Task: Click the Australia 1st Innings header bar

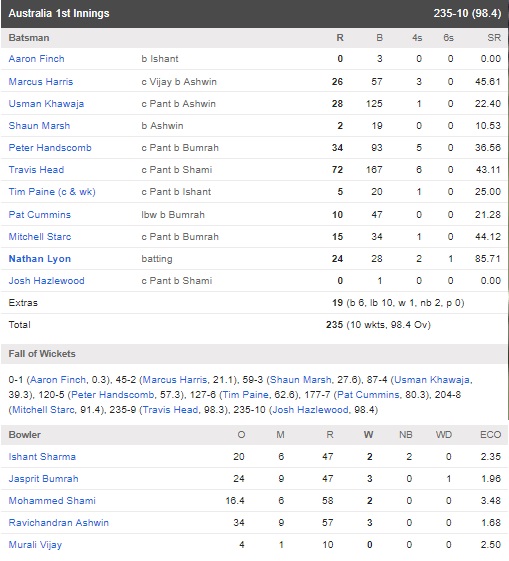Action: pos(254,14)
